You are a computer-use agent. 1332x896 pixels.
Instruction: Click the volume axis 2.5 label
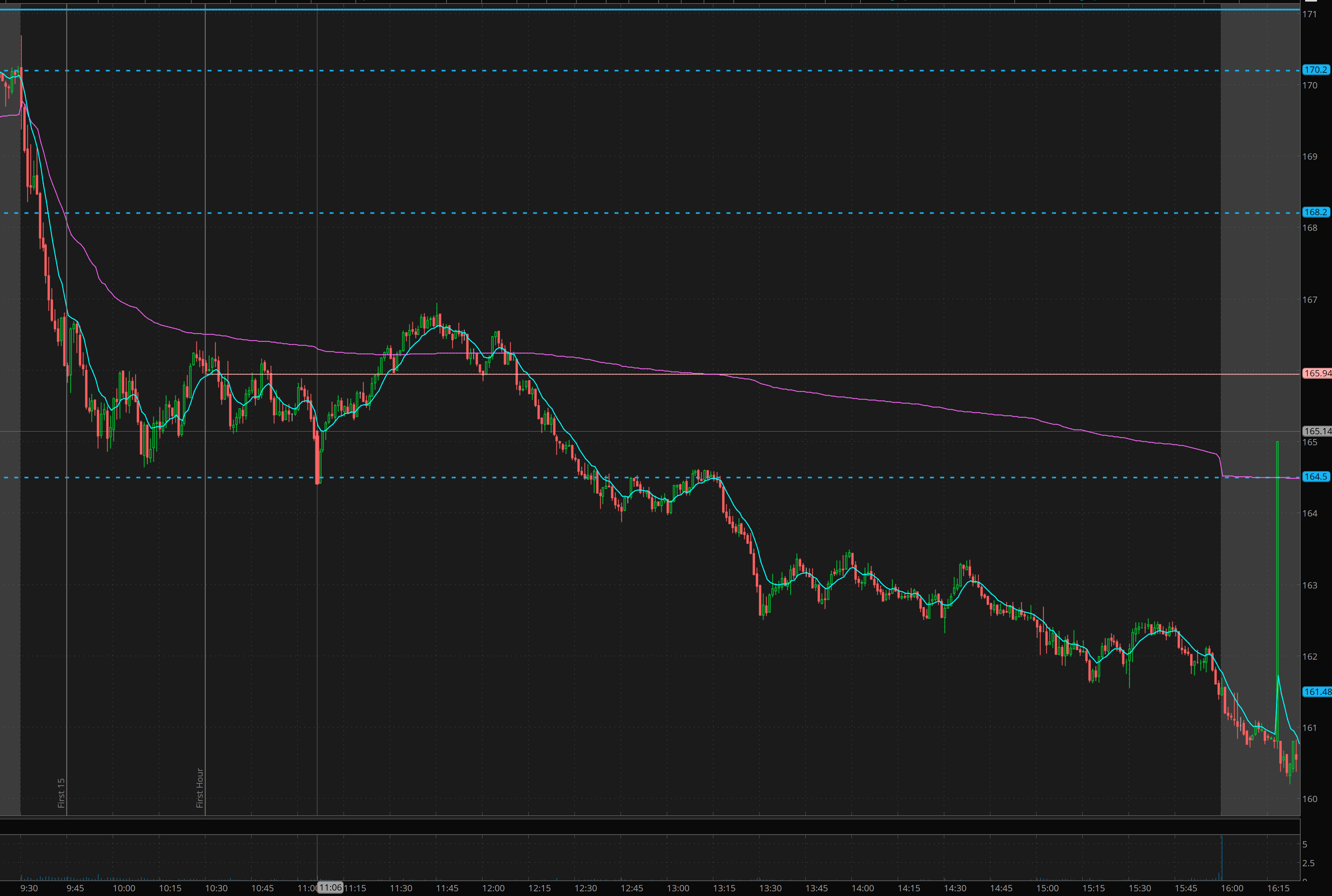(x=1308, y=863)
